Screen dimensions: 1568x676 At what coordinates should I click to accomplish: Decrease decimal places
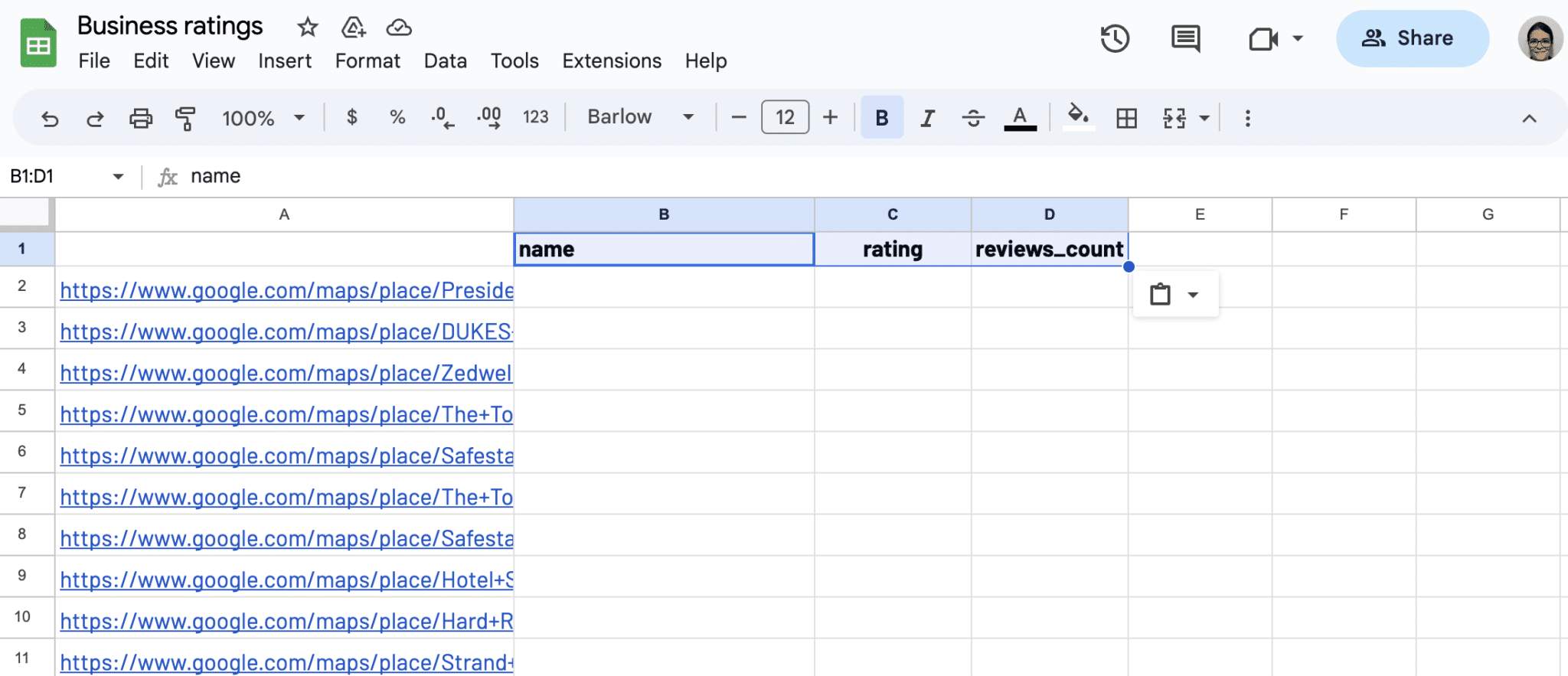pyautogui.click(x=443, y=117)
